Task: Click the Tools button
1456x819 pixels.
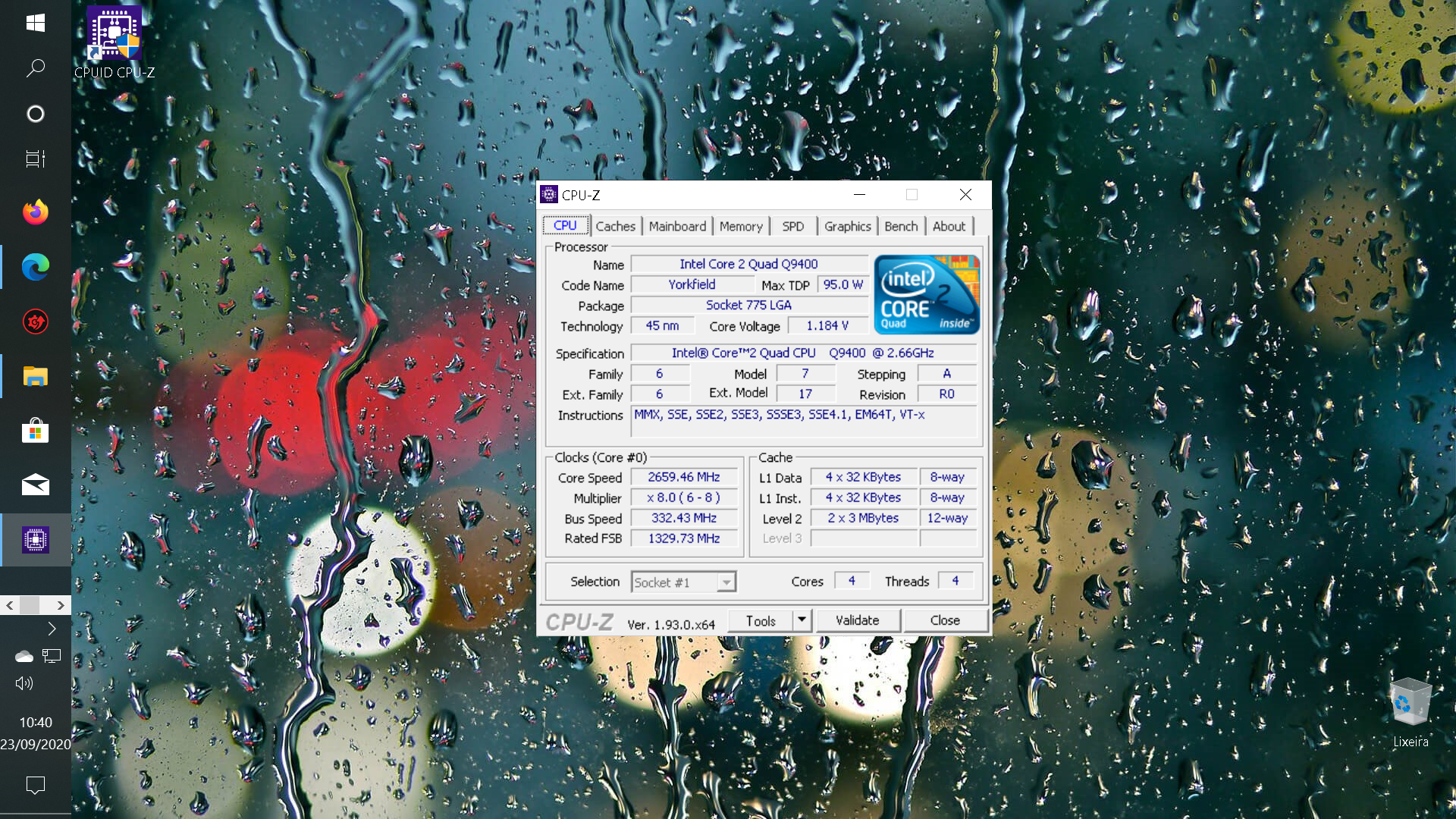Action: click(x=761, y=620)
